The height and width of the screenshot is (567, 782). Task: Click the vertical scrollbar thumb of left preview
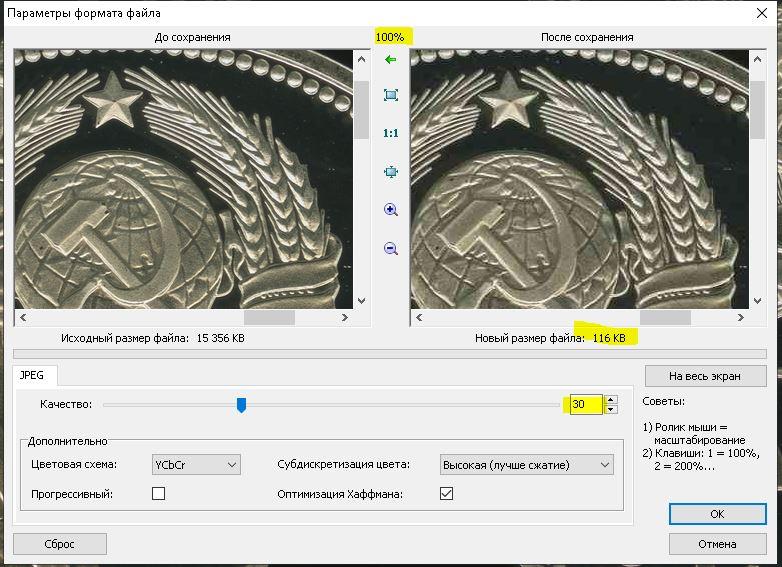(x=362, y=110)
